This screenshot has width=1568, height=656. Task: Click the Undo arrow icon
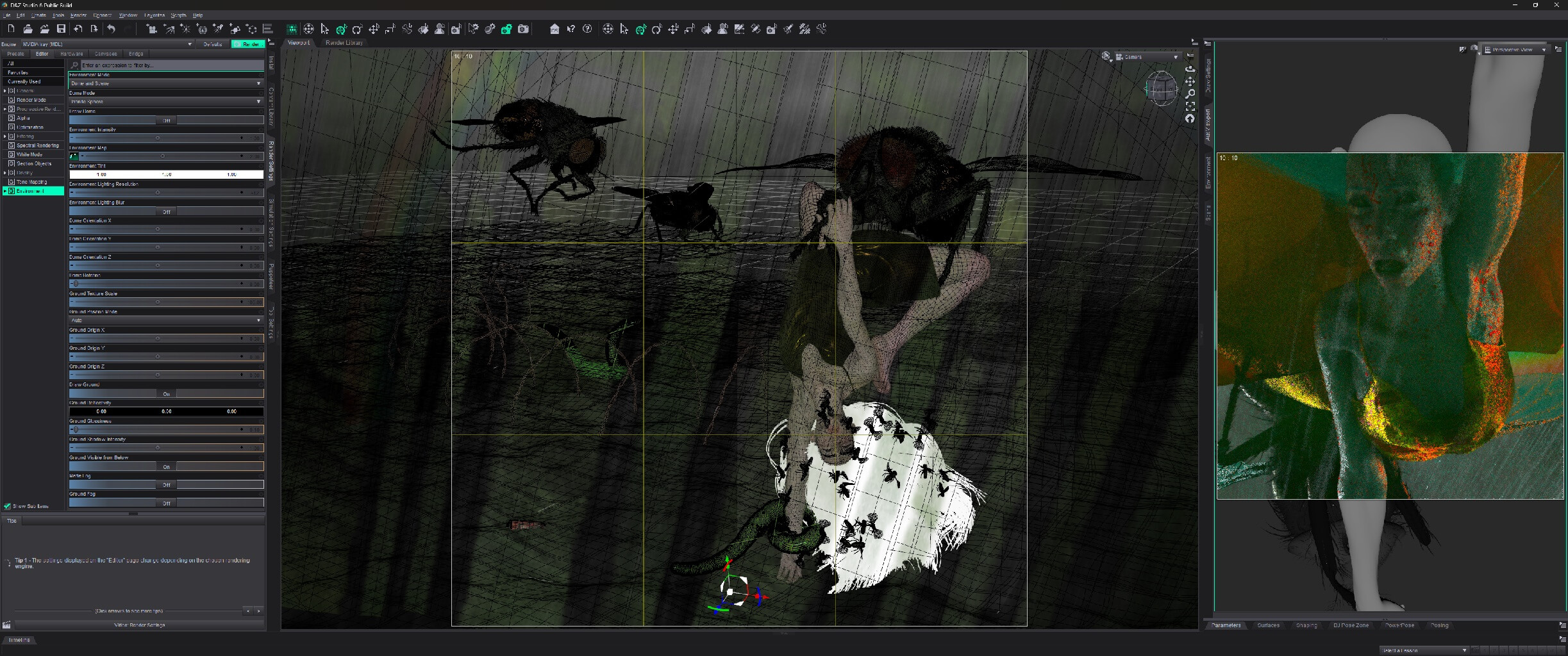(x=111, y=29)
